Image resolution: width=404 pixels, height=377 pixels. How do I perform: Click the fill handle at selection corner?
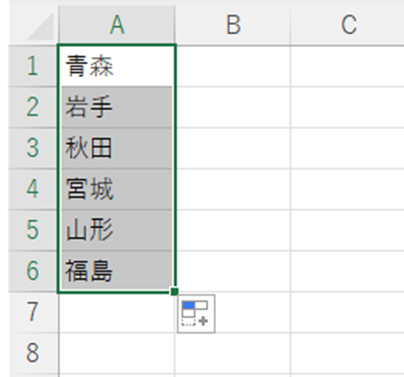[174, 292]
